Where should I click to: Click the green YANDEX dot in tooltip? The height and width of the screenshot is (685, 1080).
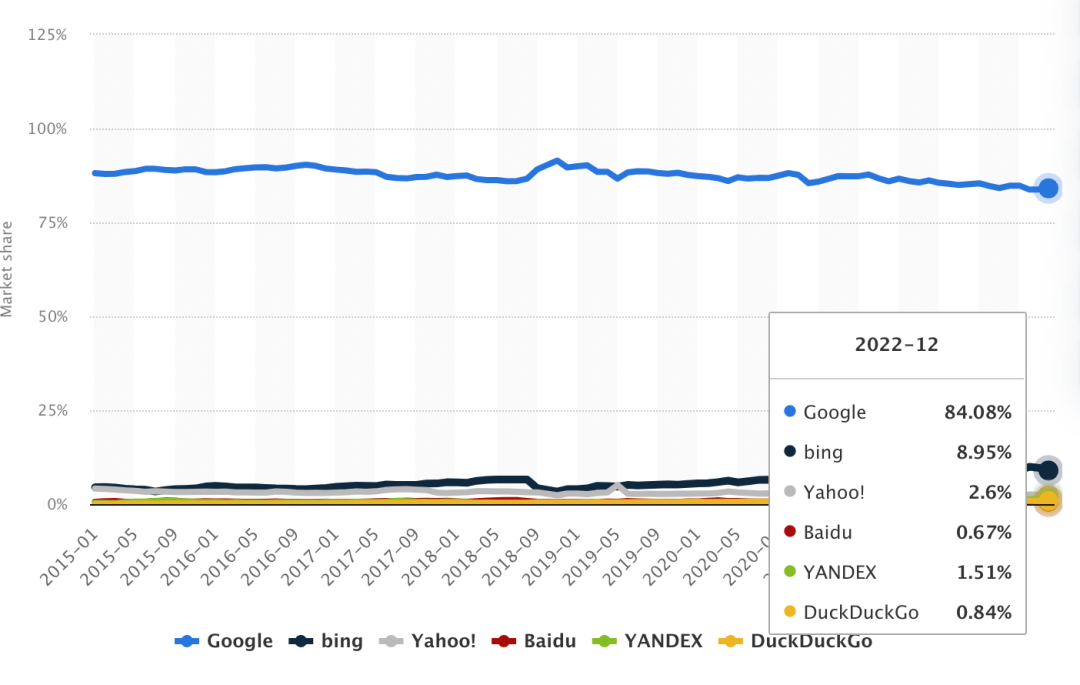pyautogui.click(x=790, y=573)
